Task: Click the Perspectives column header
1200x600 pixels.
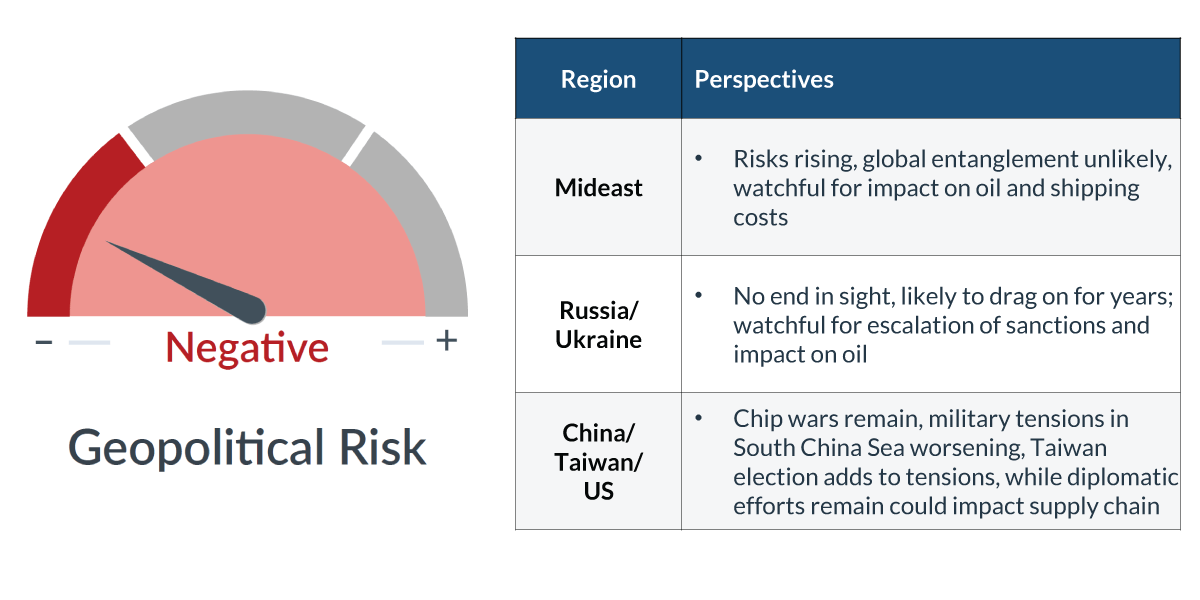Action: click(764, 80)
